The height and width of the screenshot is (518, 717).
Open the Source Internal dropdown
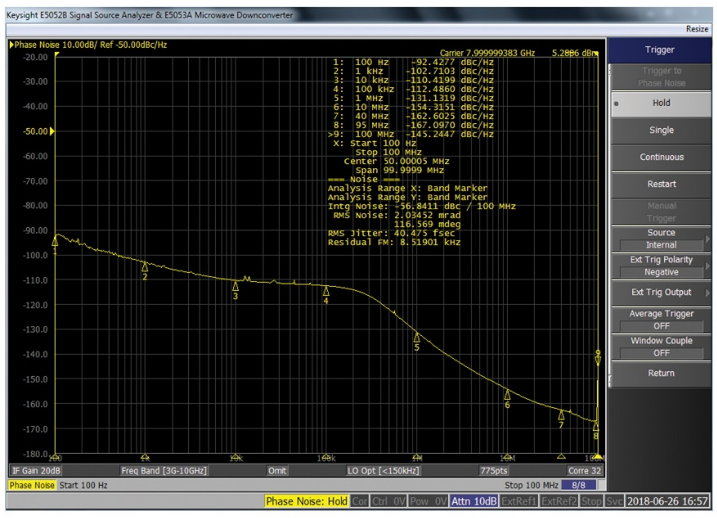[x=661, y=239]
